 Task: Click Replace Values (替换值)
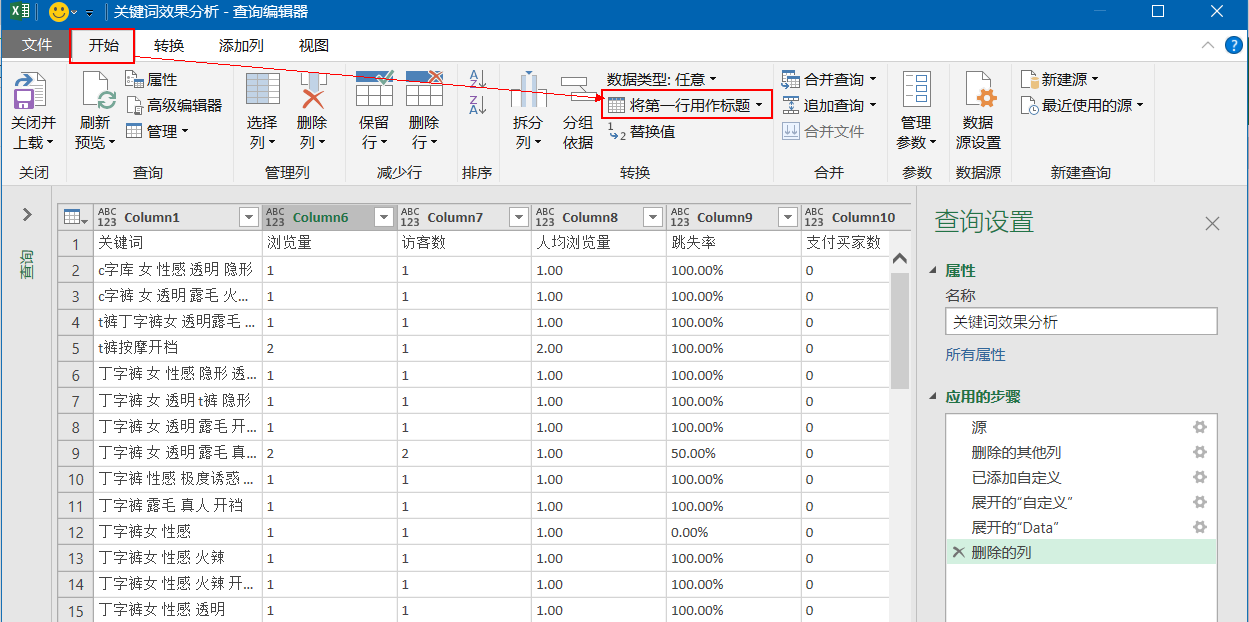[x=641, y=131]
